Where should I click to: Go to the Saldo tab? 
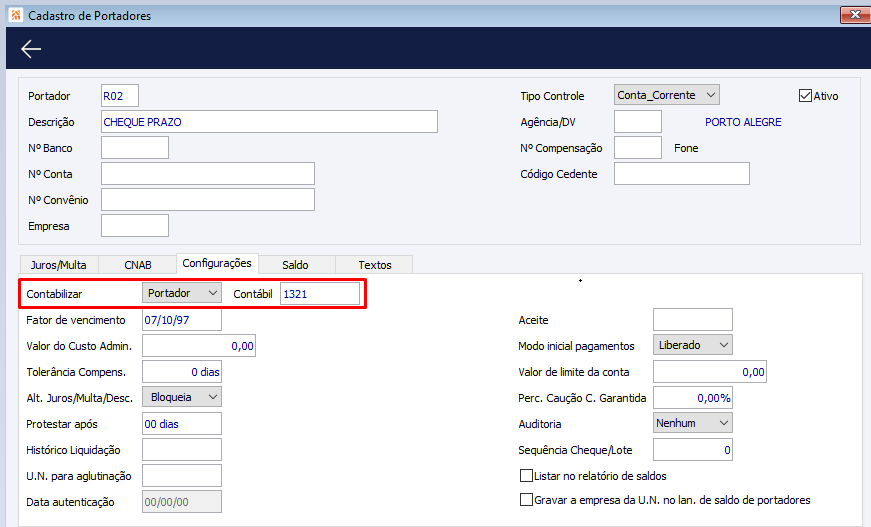[x=295, y=265]
